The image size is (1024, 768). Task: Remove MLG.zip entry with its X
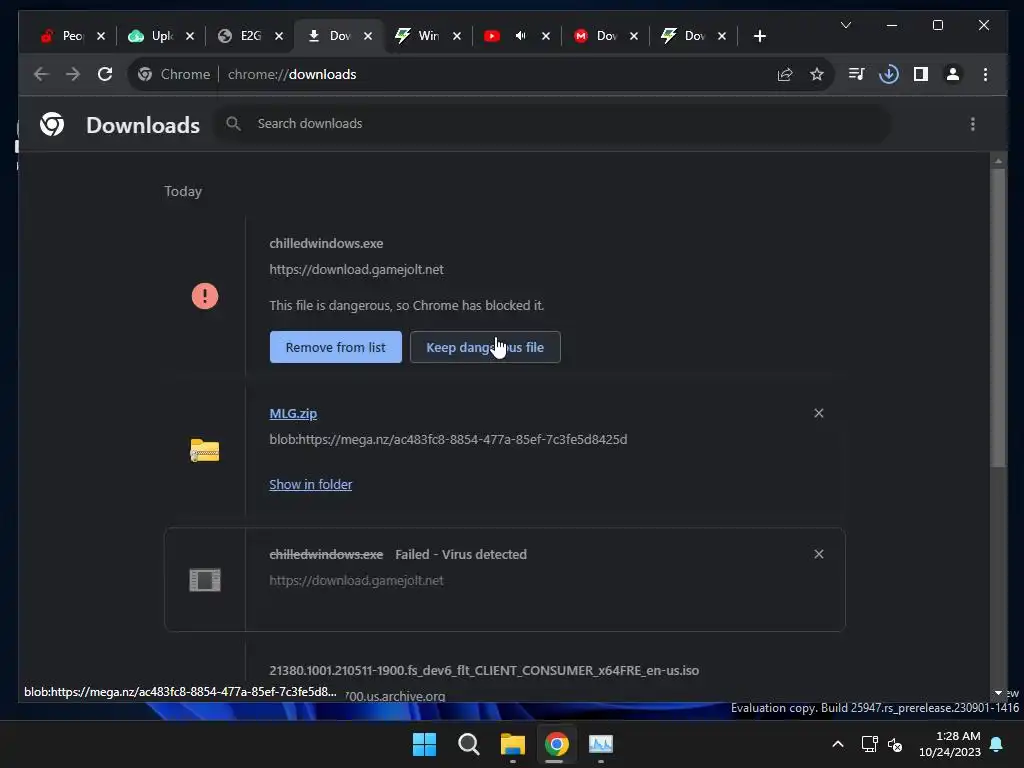coord(818,413)
